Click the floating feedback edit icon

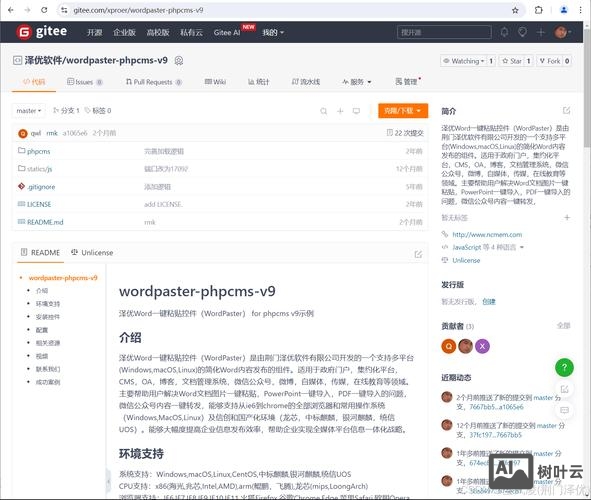(x=564, y=389)
